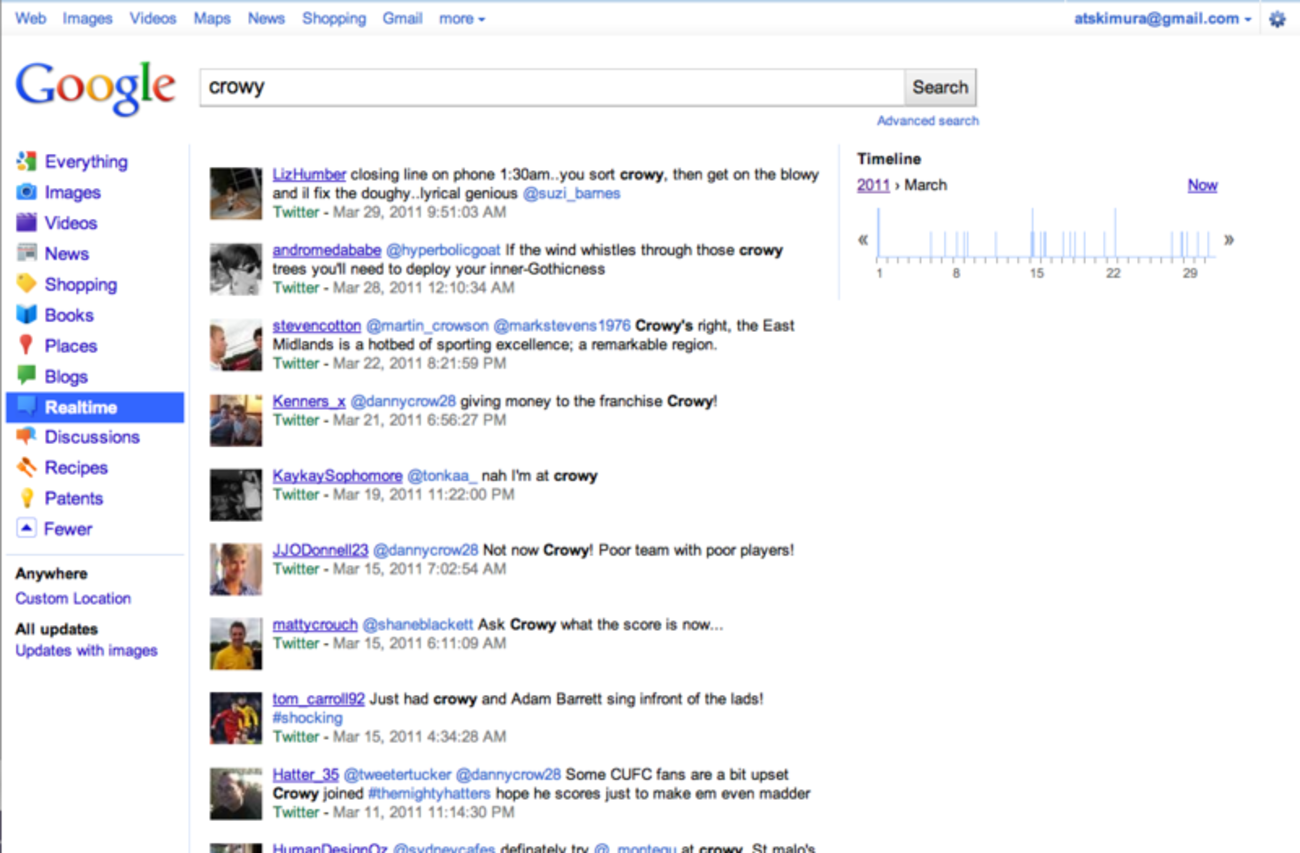Viewport: 1300px width, 853px height.
Task: Open the atskimura@gmail.com account dropdown
Action: [x=1163, y=18]
